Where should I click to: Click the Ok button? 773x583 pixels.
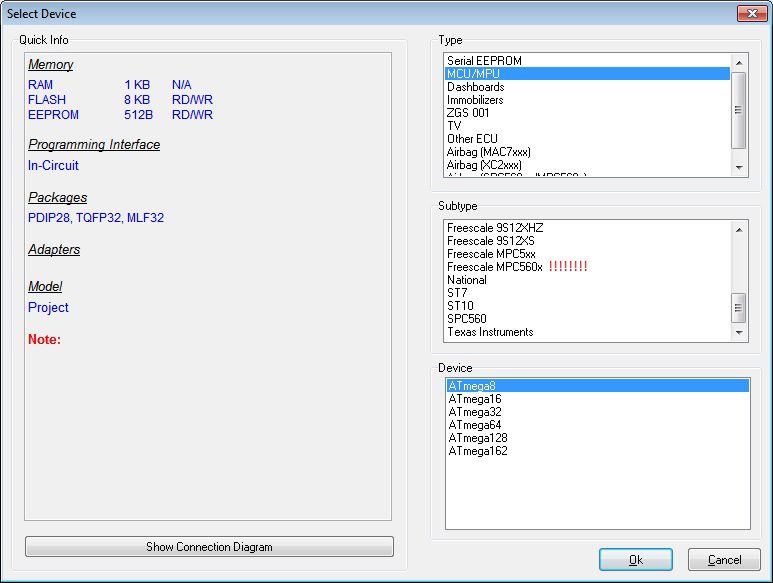pyautogui.click(x=636, y=560)
